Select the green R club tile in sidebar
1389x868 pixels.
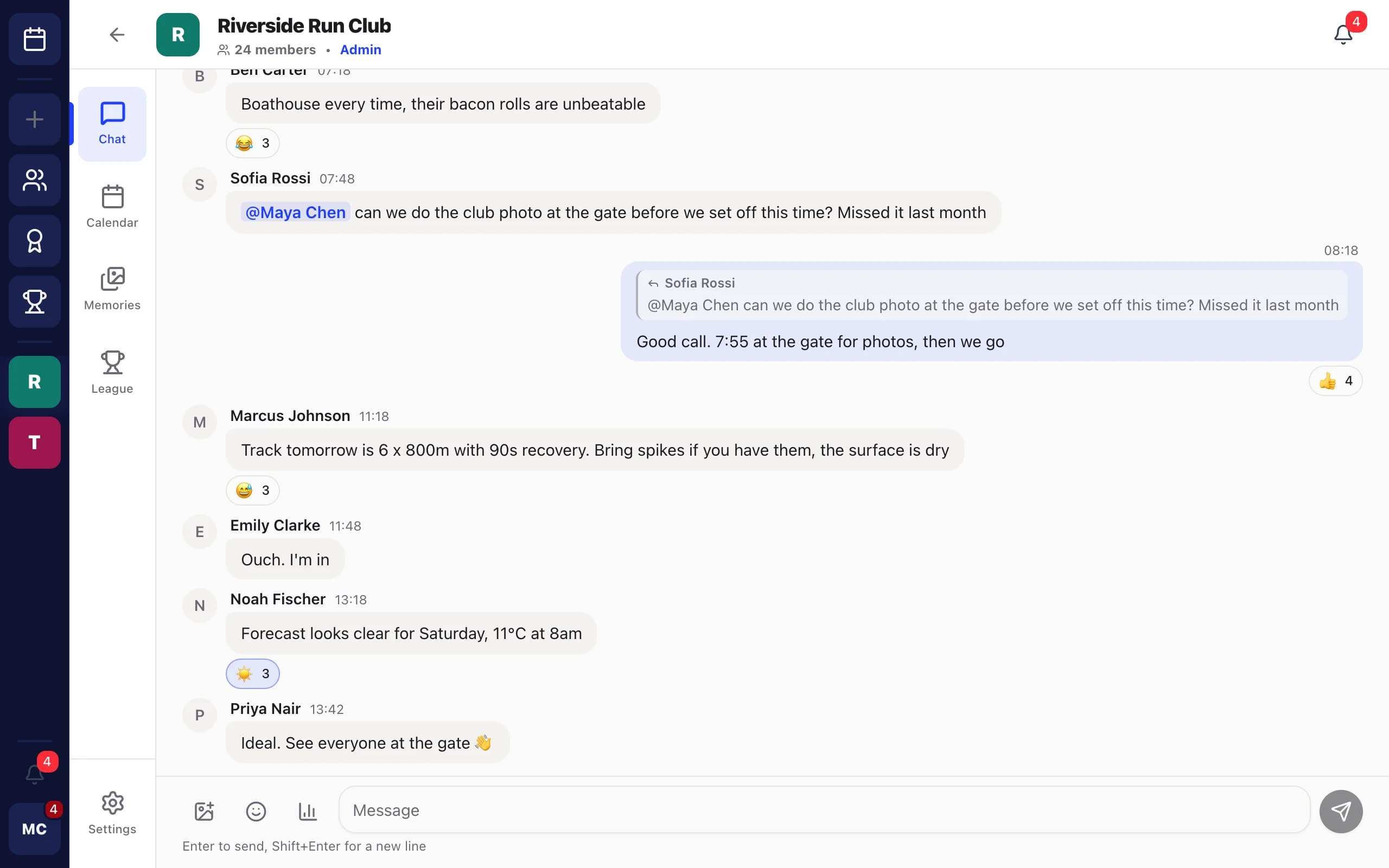click(34, 382)
